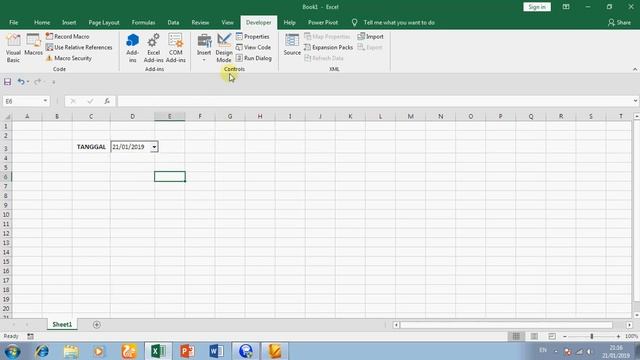The height and width of the screenshot is (360, 640).
Task: Switch to the Data tab
Action: 173,22
